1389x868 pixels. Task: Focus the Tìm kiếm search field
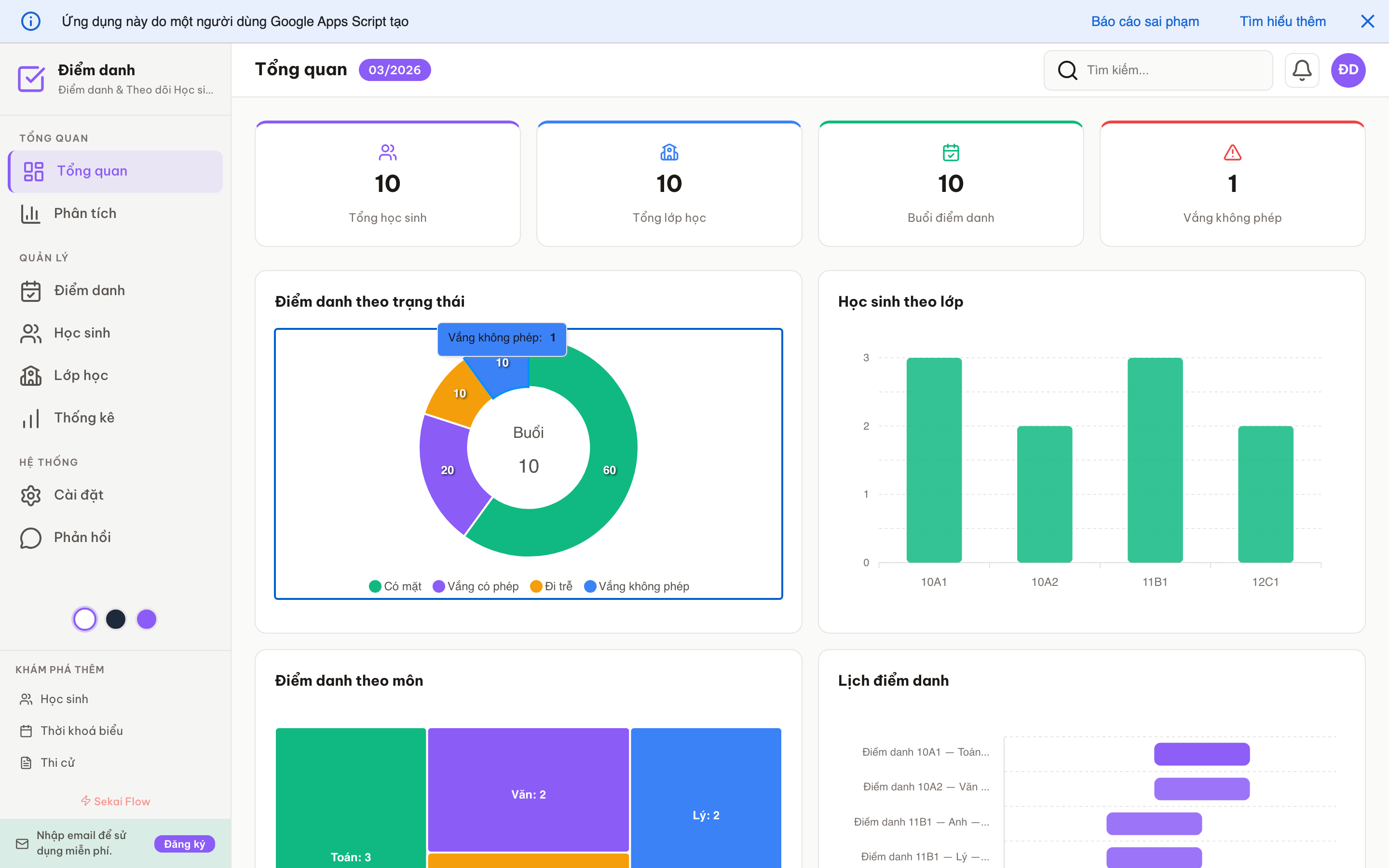click(x=1171, y=70)
